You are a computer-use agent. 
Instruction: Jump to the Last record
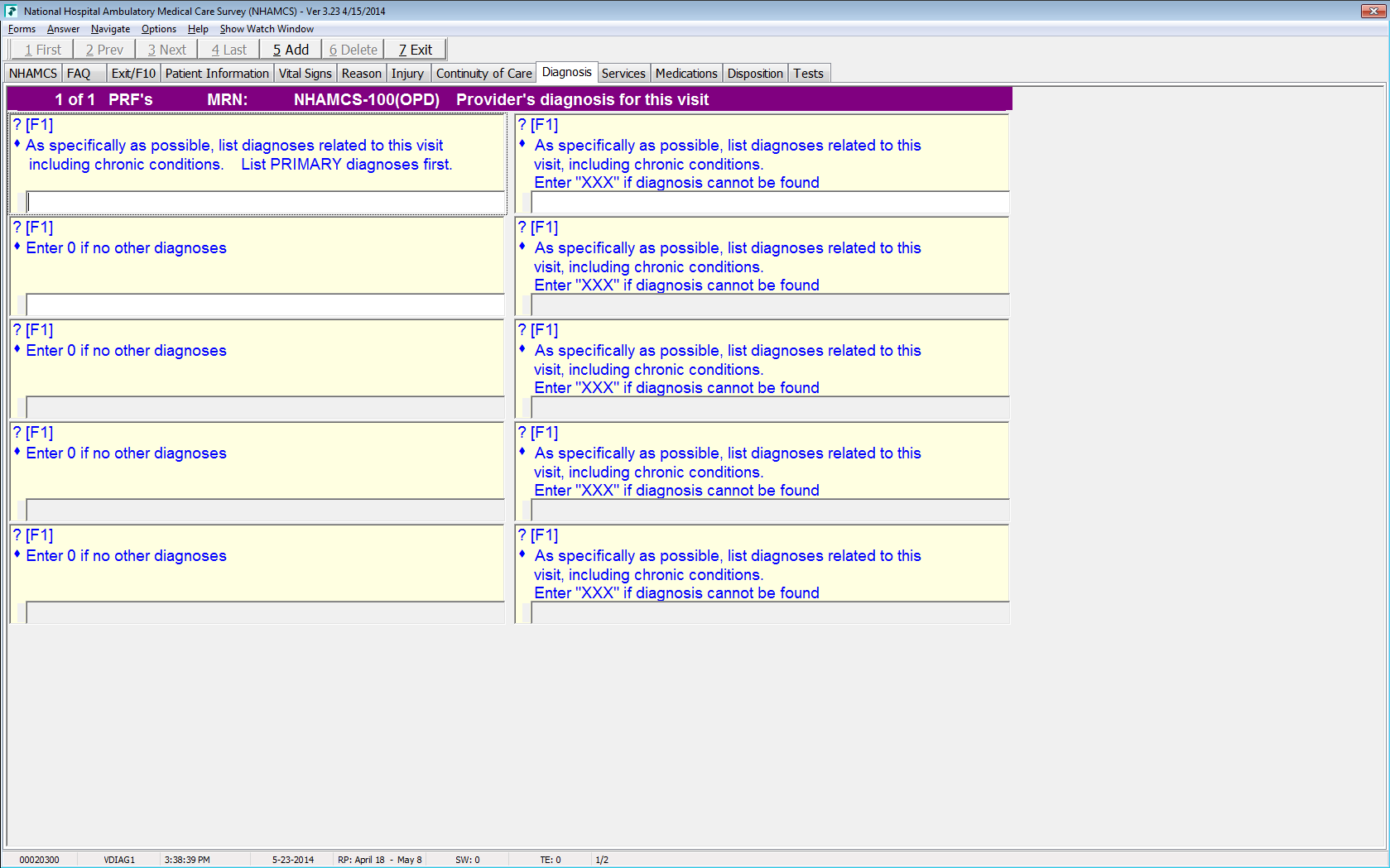click(x=228, y=50)
